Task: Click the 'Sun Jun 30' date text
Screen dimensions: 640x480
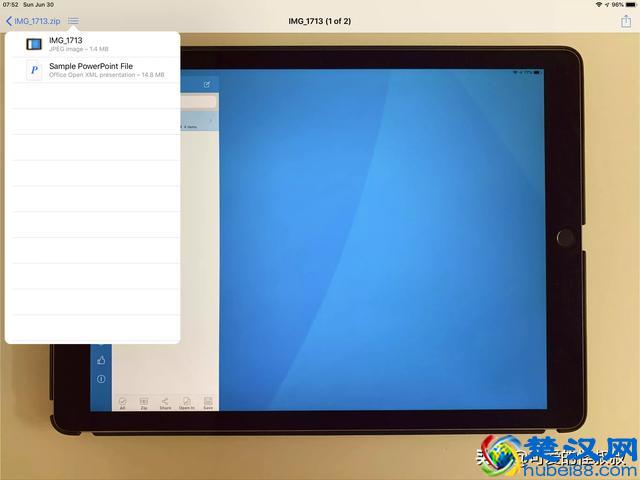Action: pyautogui.click(x=38, y=4)
